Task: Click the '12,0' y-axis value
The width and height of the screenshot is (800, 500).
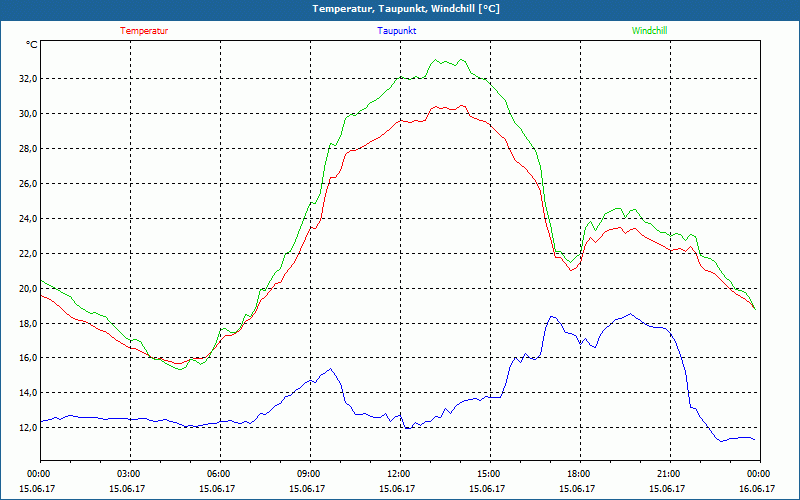Action: [x=29, y=428]
